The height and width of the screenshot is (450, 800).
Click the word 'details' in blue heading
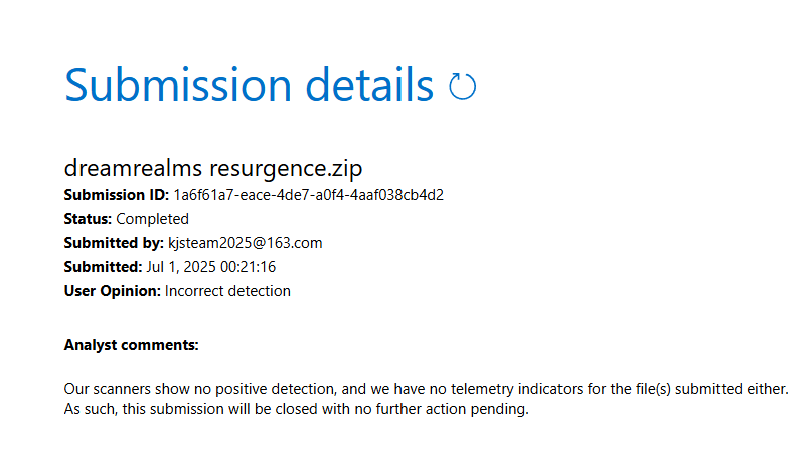pos(370,85)
